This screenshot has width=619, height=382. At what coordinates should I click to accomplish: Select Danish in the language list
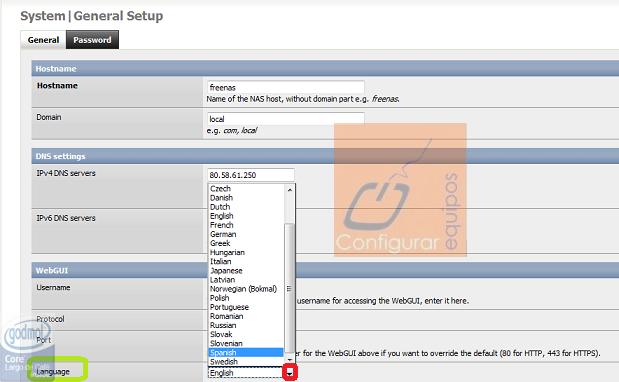(246, 198)
